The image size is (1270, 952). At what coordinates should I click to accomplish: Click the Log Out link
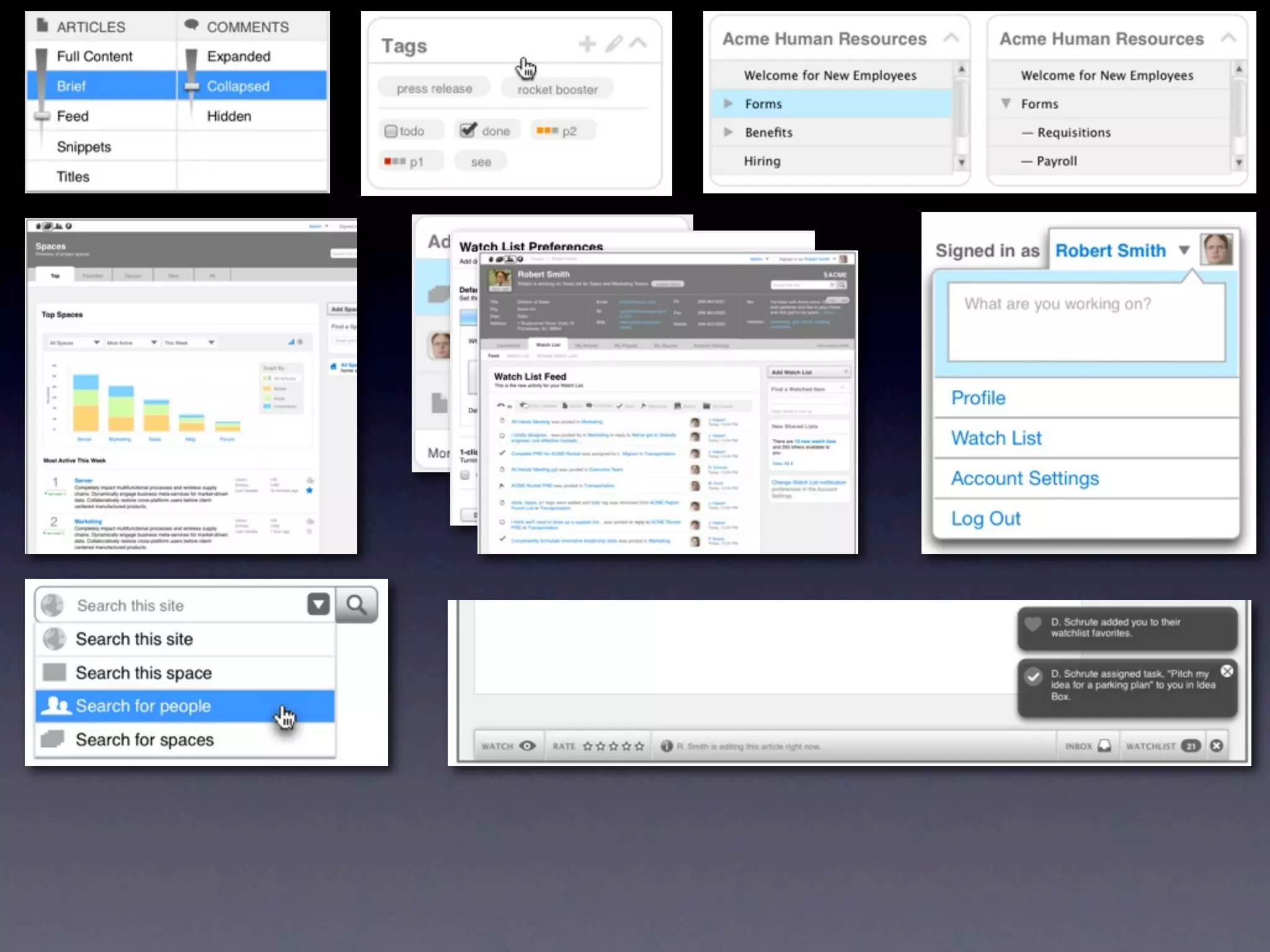coord(985,518)
